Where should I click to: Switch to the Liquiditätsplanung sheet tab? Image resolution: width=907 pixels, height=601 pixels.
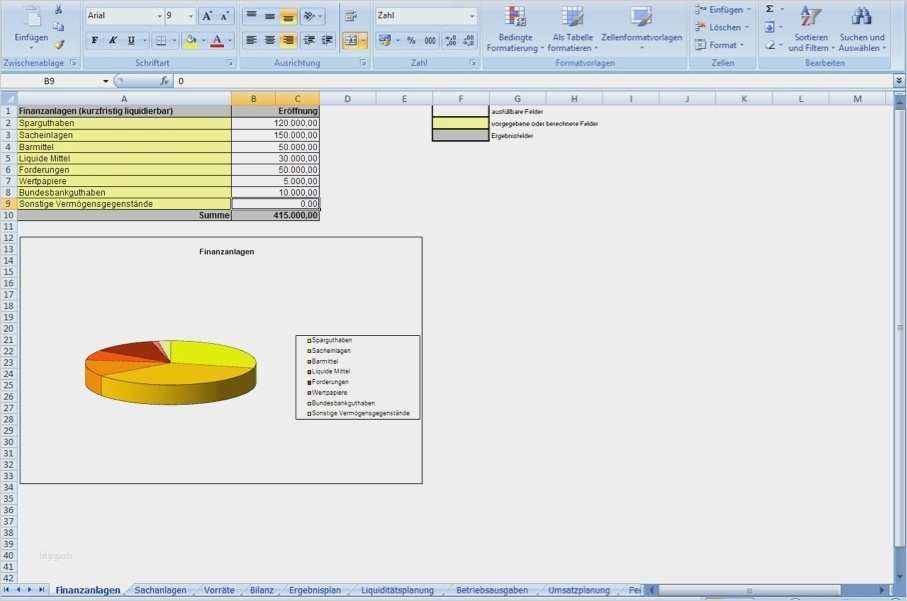397,591
